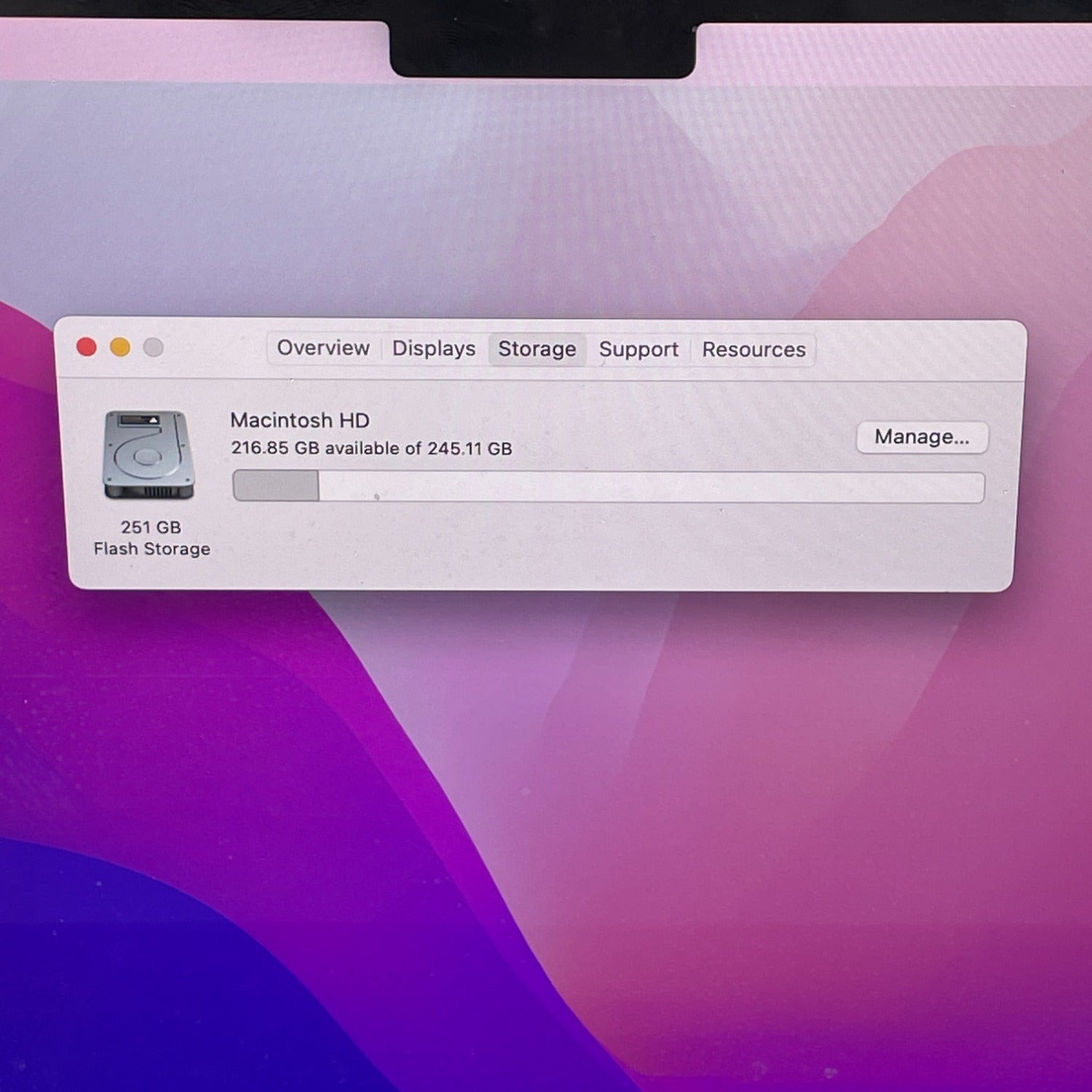
Task: Go to the Support tab
Action: pos(638,349)
